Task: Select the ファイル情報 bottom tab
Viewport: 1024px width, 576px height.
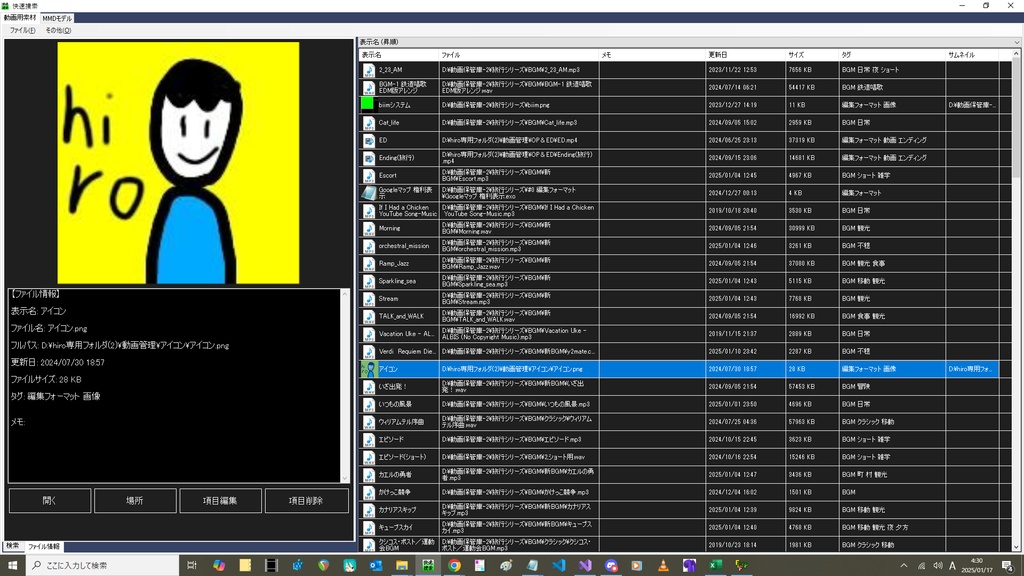Action: coord(44,546)
